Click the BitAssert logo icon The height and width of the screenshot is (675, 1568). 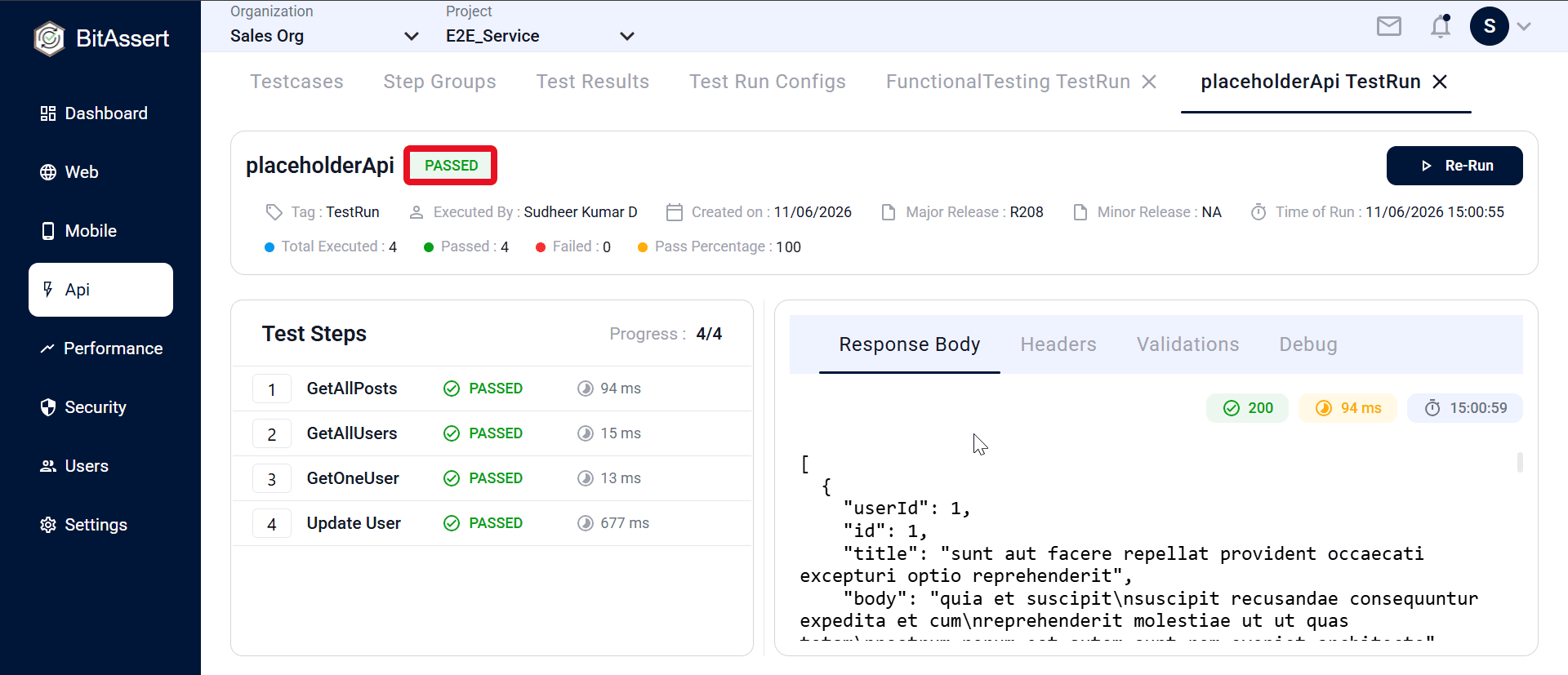pos(49,38)
